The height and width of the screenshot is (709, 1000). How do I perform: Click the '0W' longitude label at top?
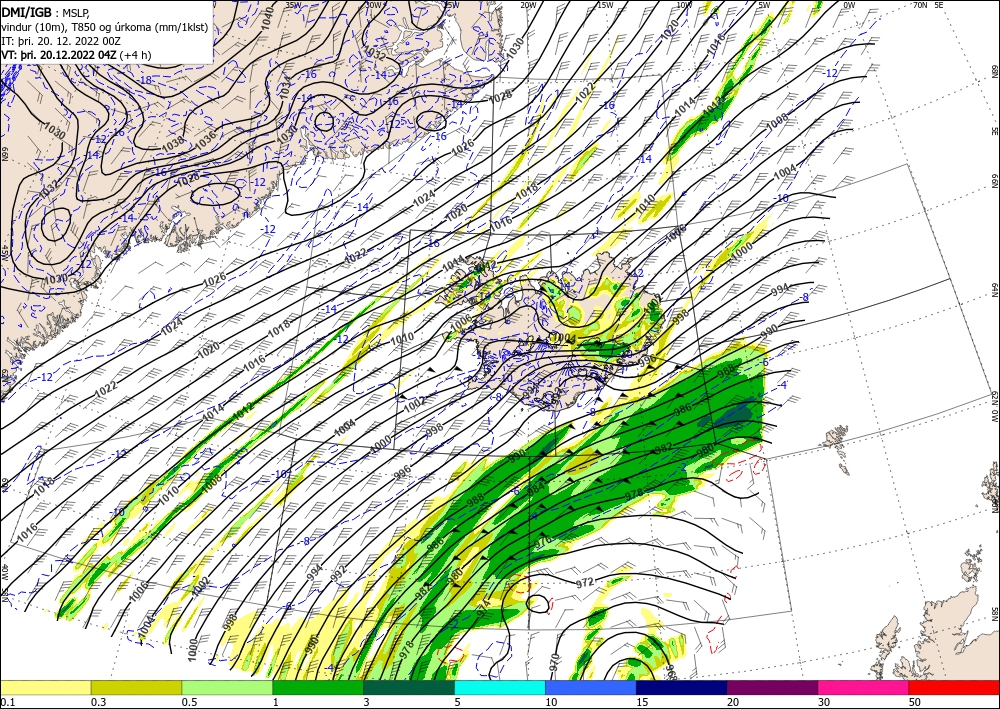tap(849, 4)
